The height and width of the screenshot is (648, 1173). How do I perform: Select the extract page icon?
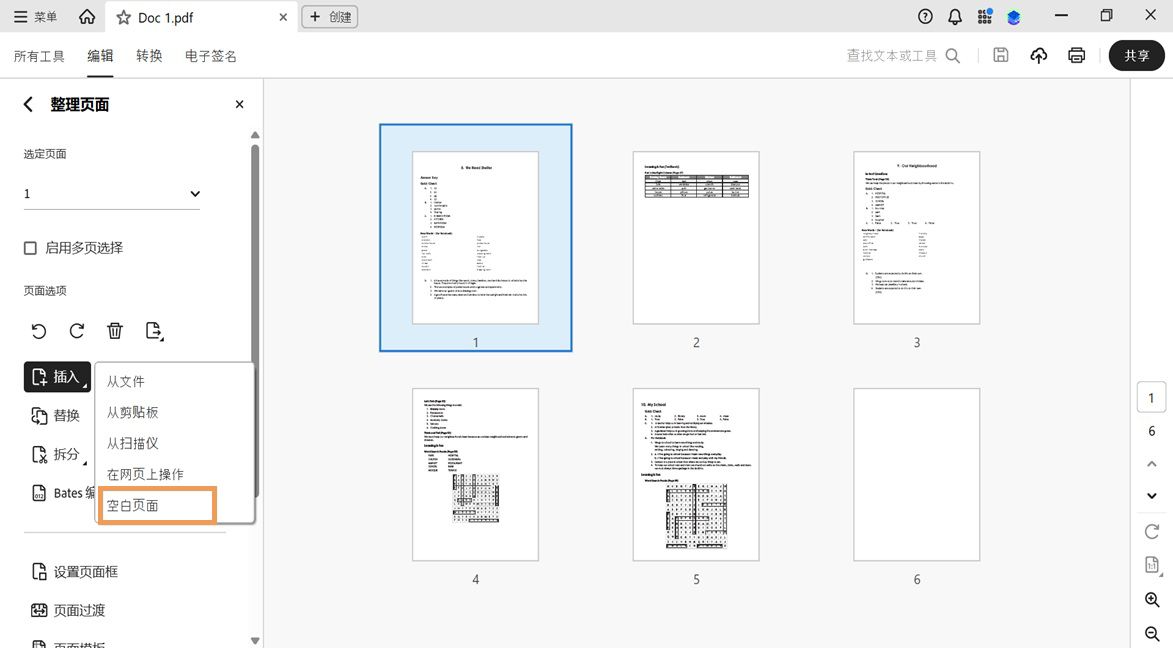tap(152, 330)
